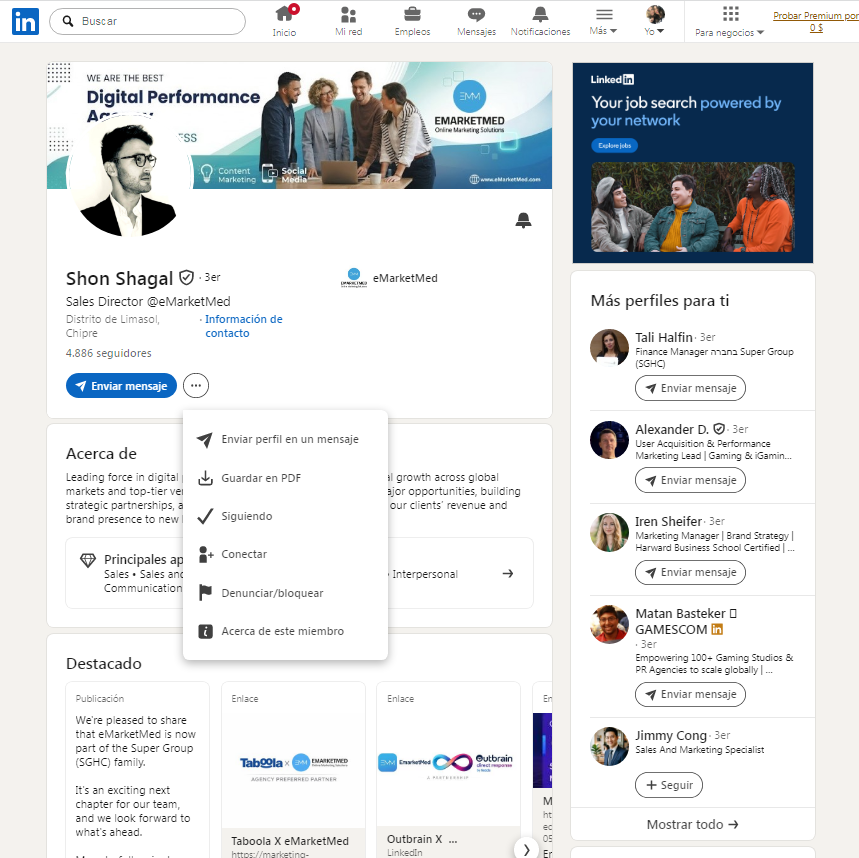Screen dimensions: 859x858
Task: Advance Destacado carousel next arrow
Action: [526, 849]
